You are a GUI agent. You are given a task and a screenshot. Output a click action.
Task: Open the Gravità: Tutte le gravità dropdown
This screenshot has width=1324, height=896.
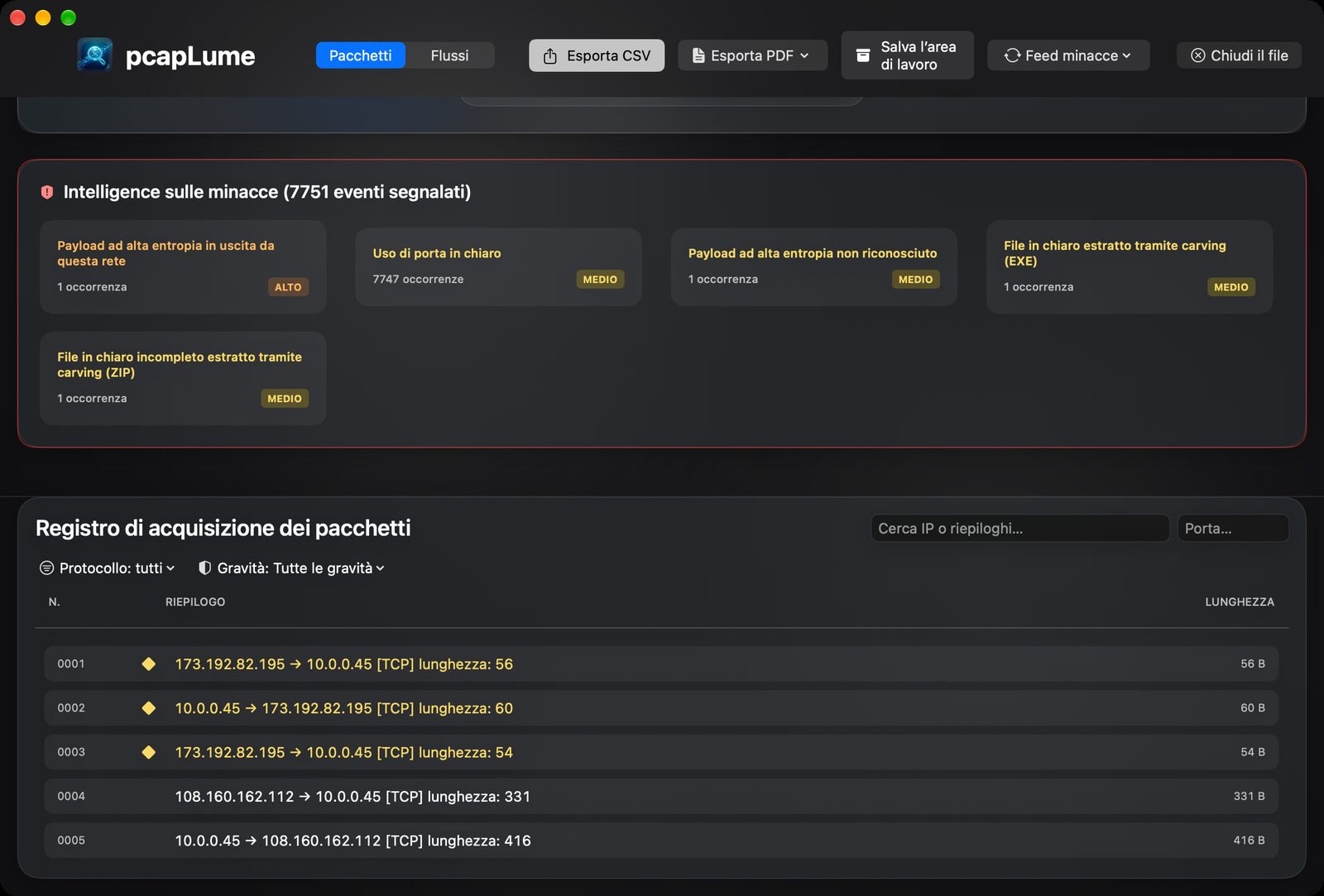point(291,568)
